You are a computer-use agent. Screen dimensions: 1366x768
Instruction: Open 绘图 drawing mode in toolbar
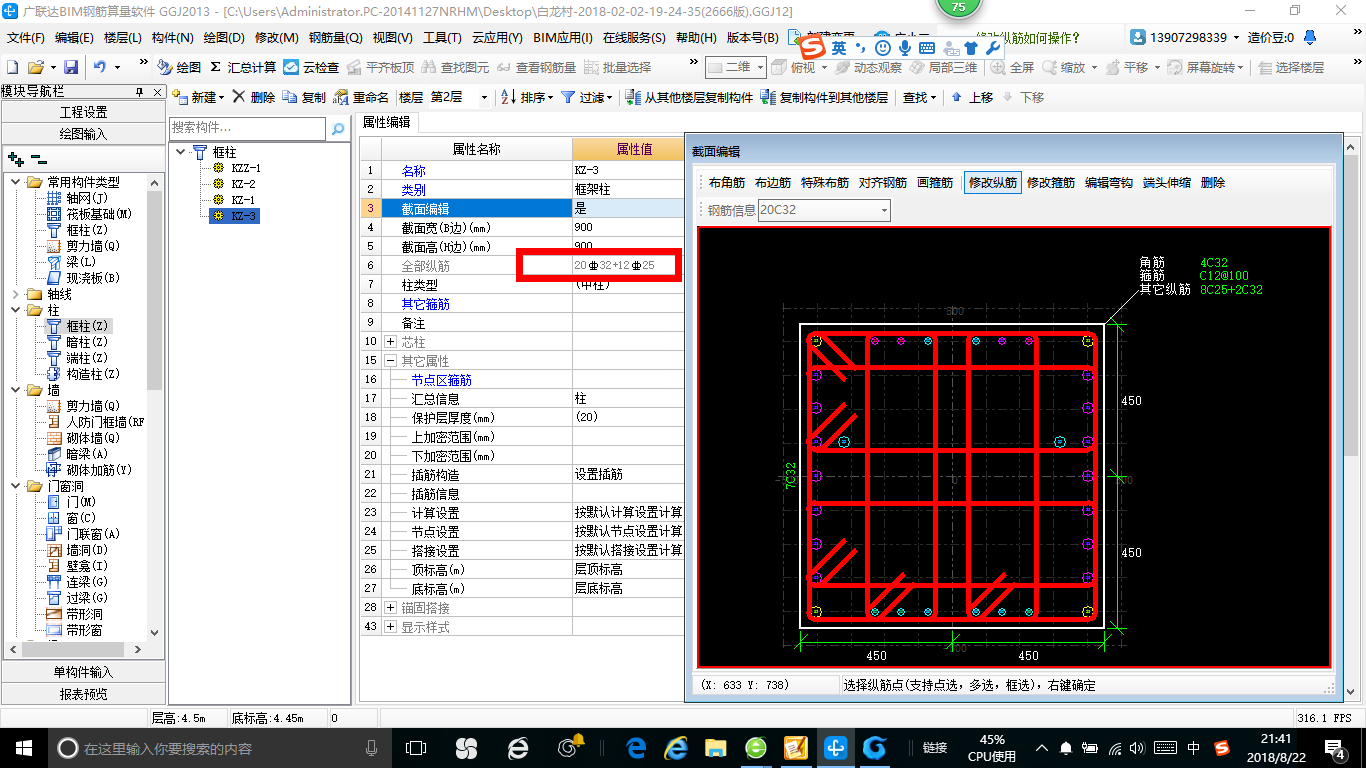[179, 67]
